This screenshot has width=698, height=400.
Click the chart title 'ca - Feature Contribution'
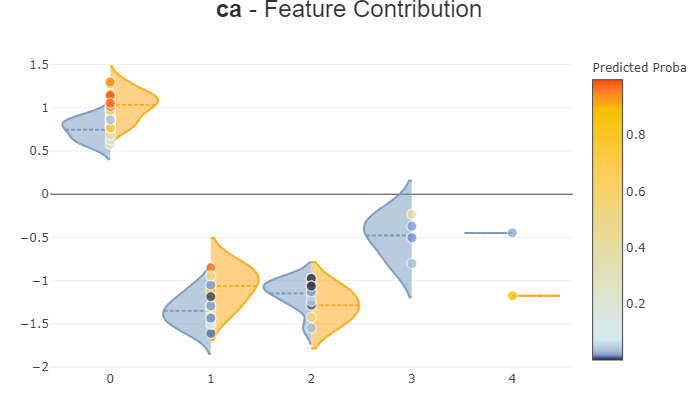pyautogui.click(x=349, y=11)
